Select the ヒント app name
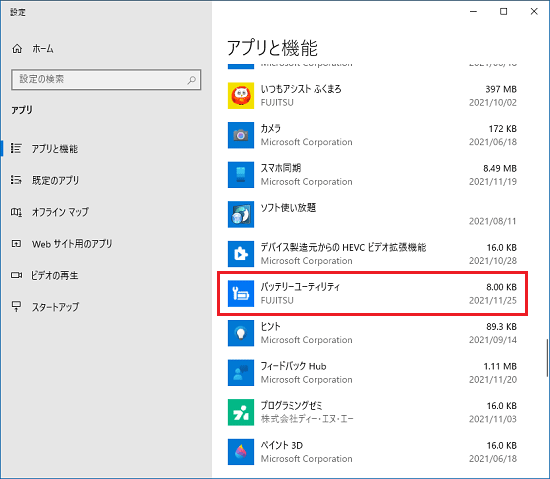This screenshot has width=550, height=479. pos(270,327)
